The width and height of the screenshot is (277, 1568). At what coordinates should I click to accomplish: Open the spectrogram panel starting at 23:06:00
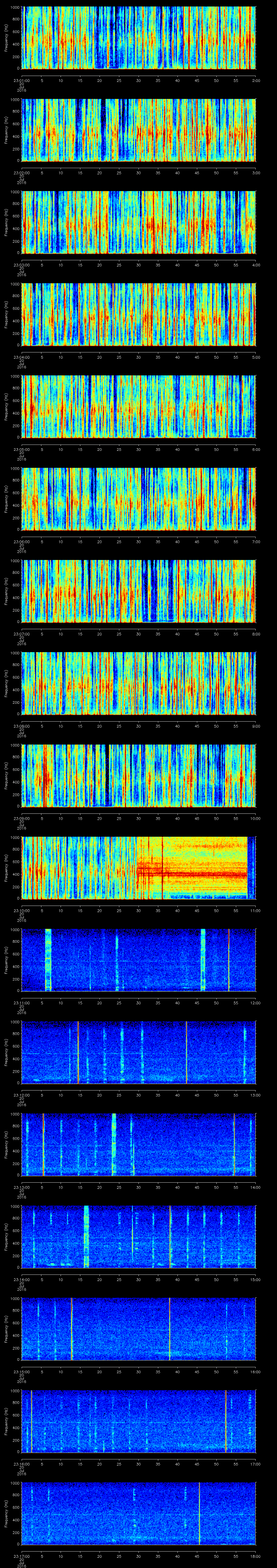coord(139,499)
